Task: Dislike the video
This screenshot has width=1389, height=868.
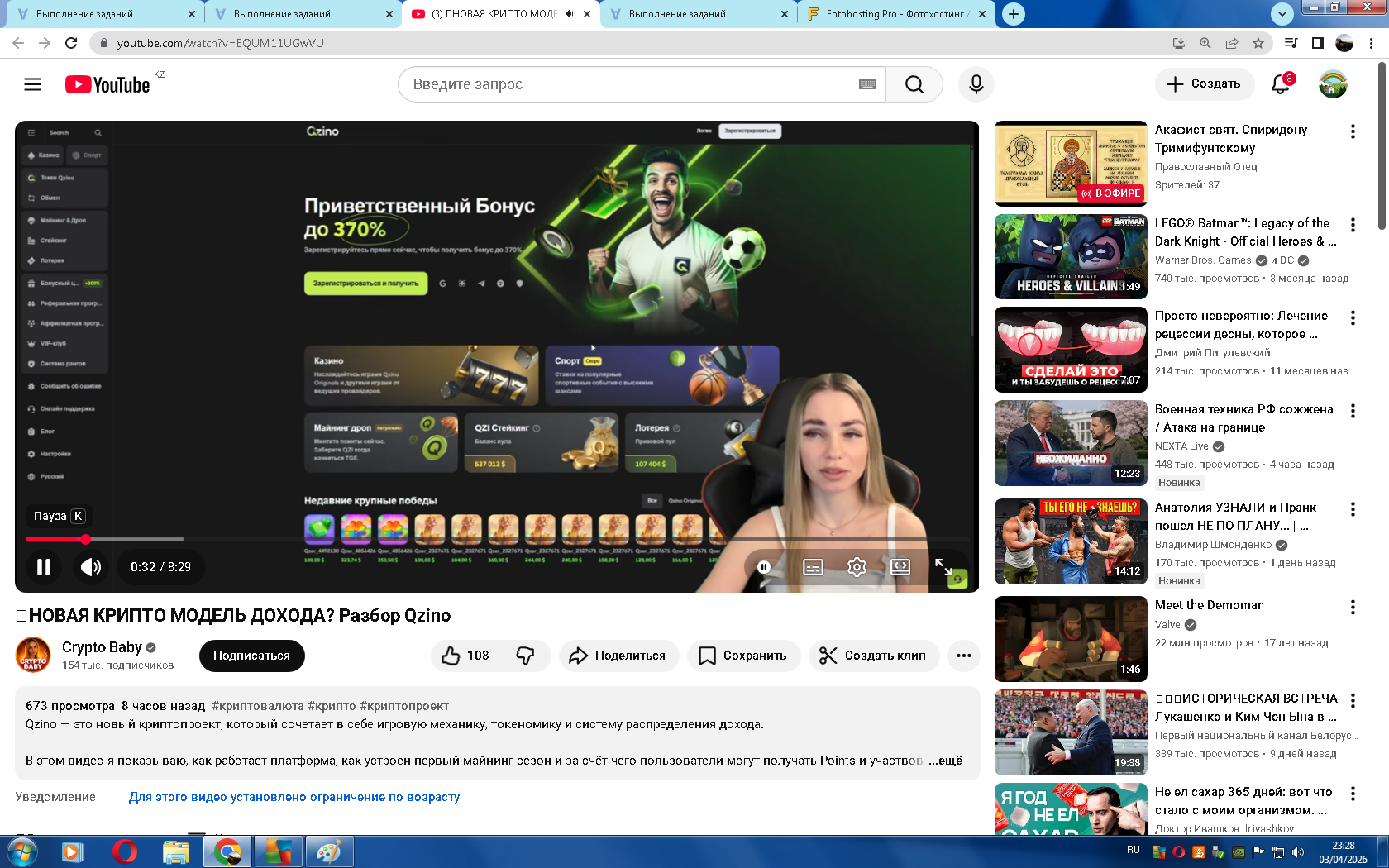Action: [x=526, y=656]
